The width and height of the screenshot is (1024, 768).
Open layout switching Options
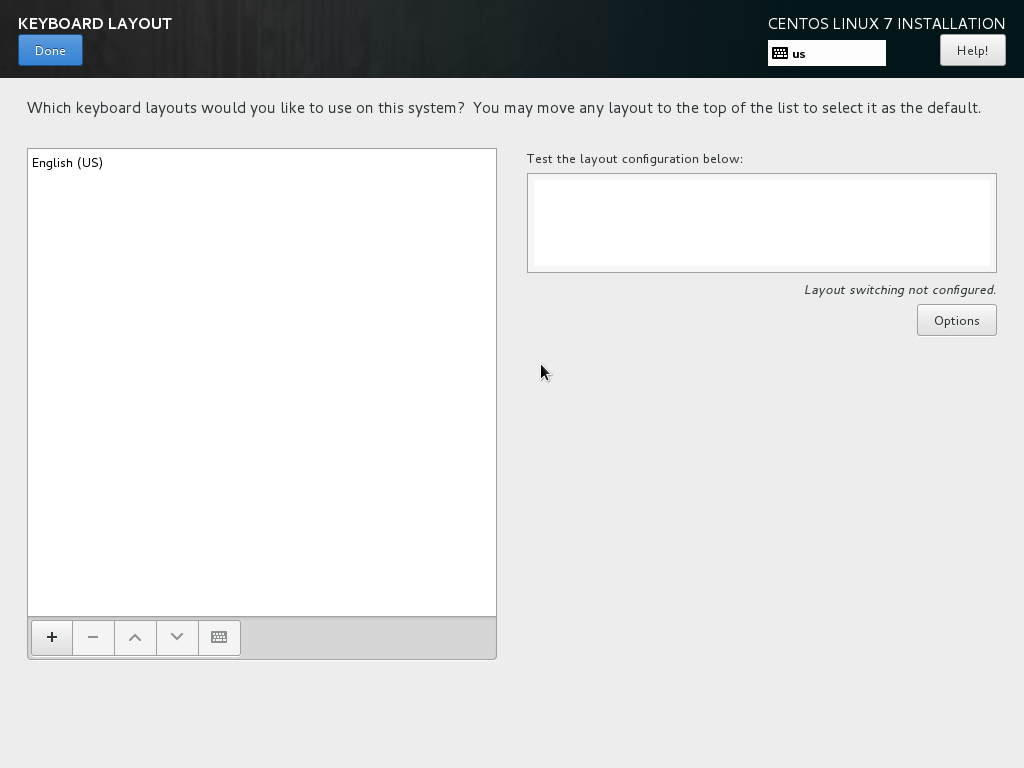[956, 320]
